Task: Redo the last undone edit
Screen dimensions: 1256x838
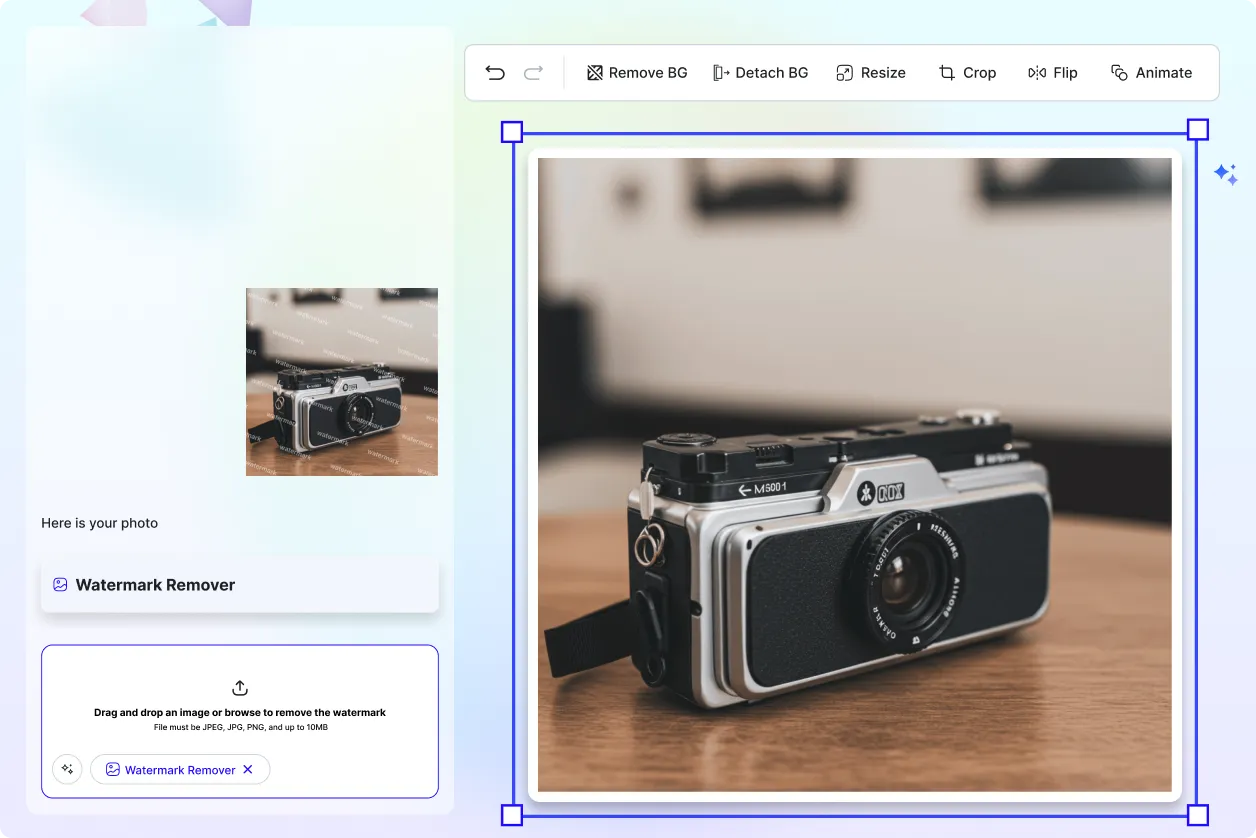Action: coord(533,72)
